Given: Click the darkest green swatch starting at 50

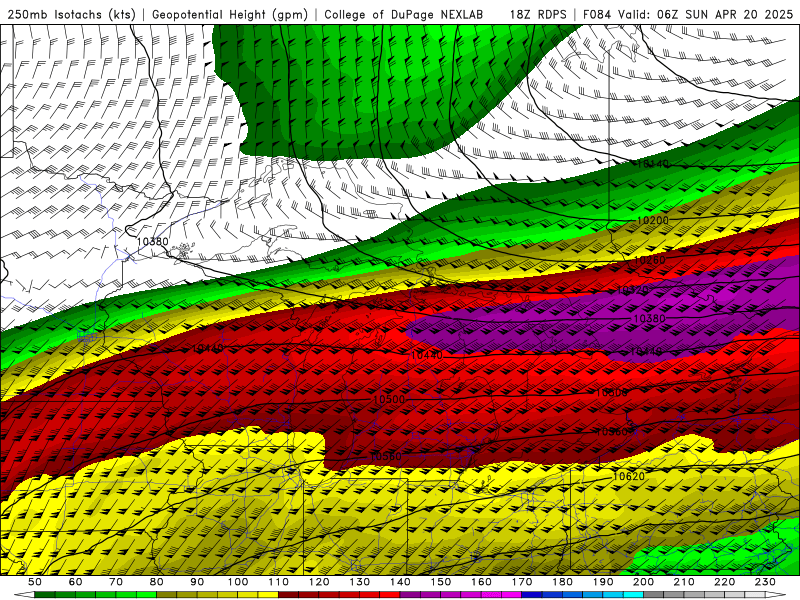Looking at the screenshot, I should click(x=45, y=595).
